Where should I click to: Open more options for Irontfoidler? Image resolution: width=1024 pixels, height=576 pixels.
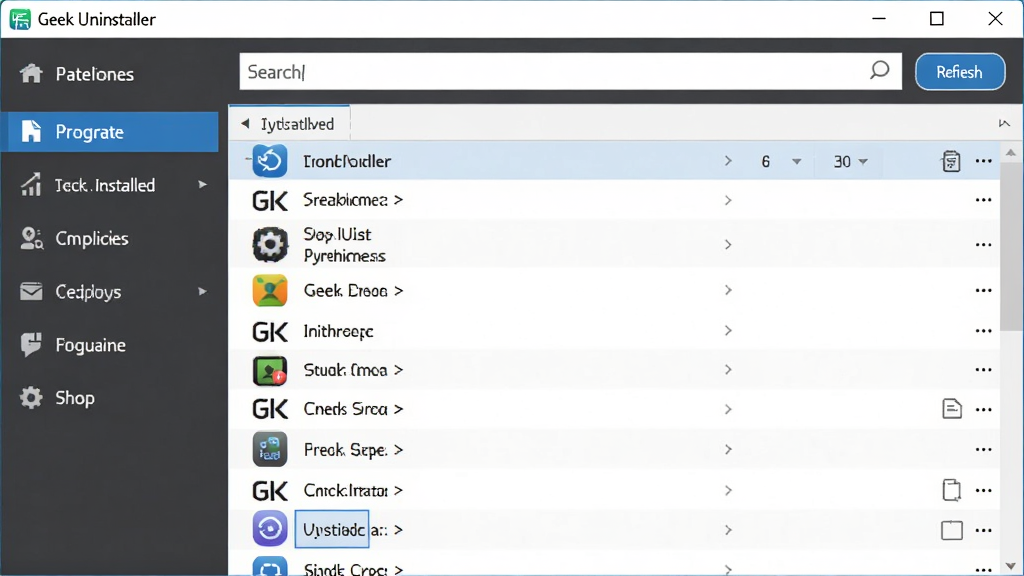coord(984,161)
